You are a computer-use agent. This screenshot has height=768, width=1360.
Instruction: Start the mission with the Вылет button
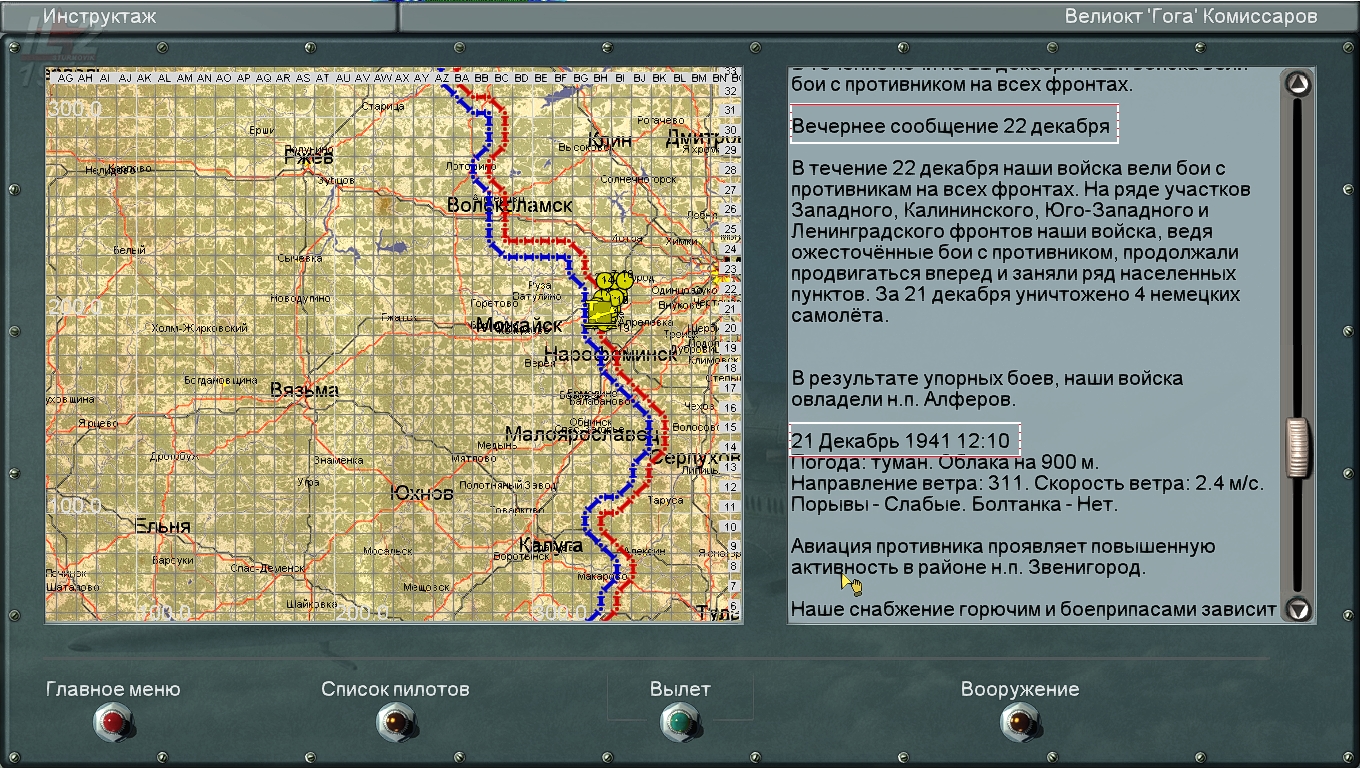pyautogui.click(x=680, y=721)
